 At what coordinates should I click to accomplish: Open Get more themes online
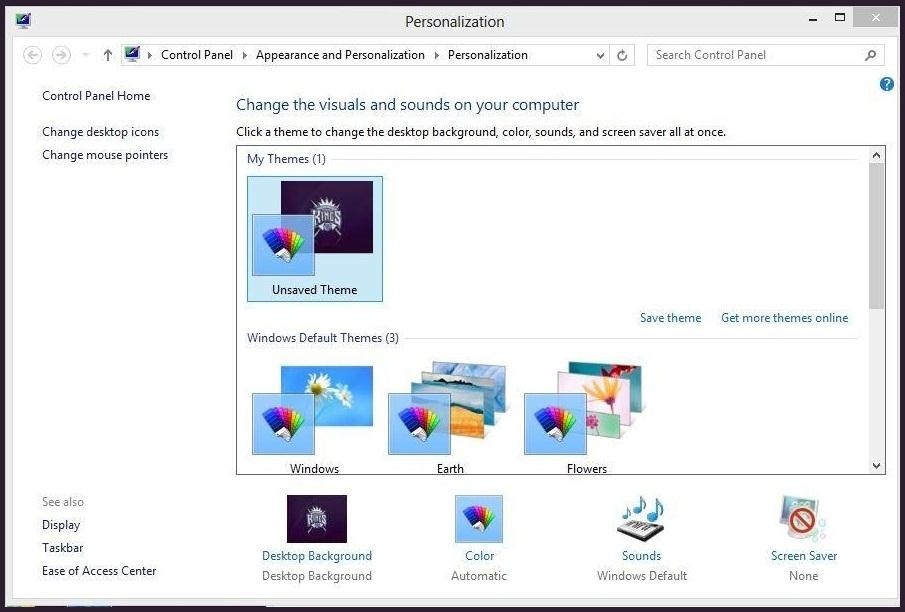click(x=784, y=318)
